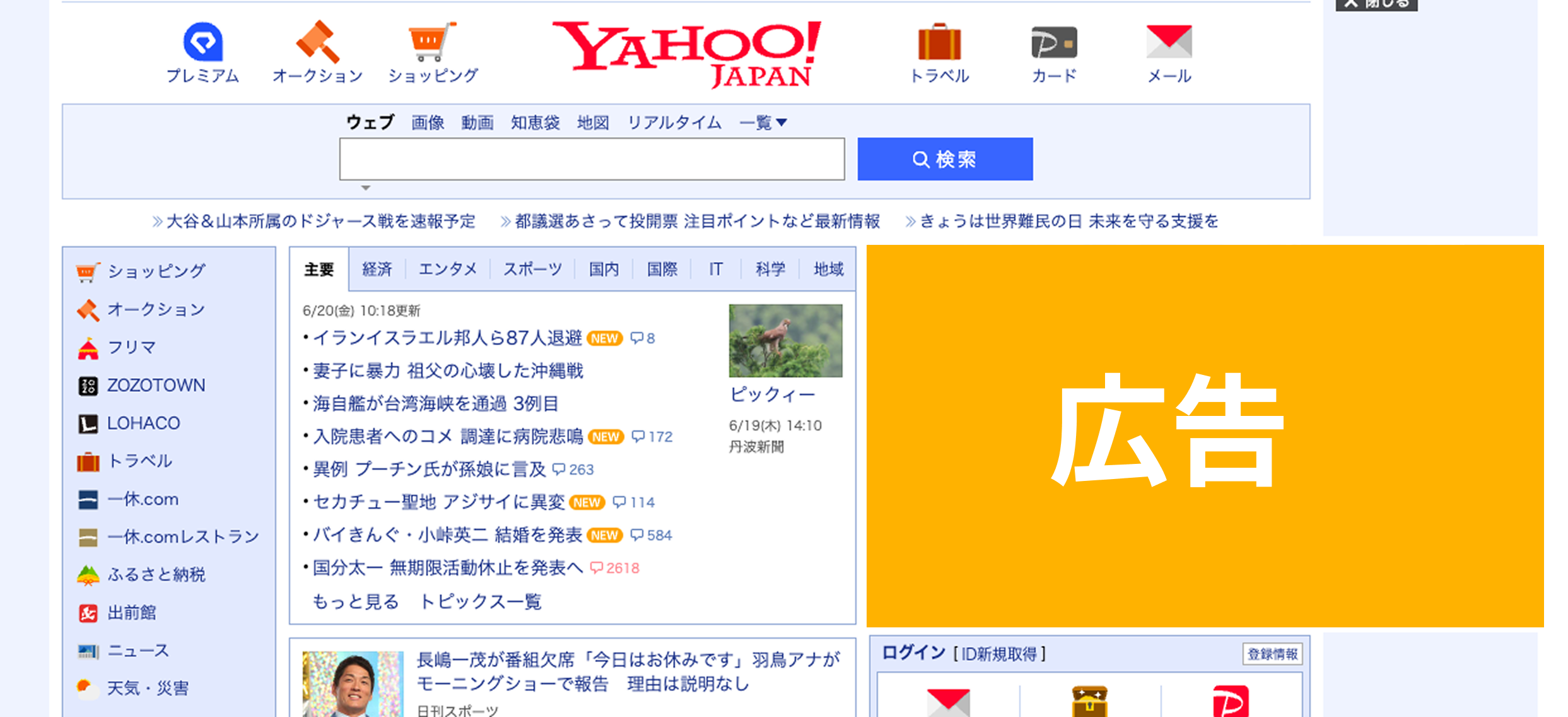This screenshot has width=1568, height=717.
Task: Click the 登録情報 button
Action: pos(1272,654)
